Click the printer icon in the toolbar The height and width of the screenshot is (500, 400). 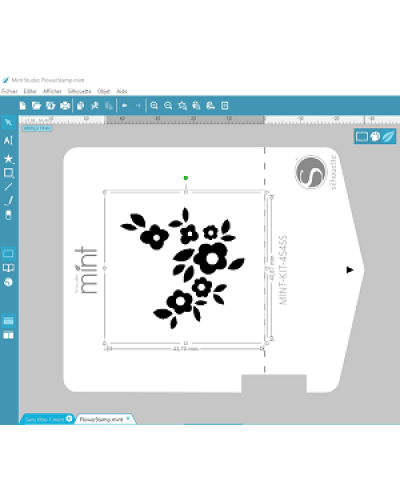[x=65, y=106]
